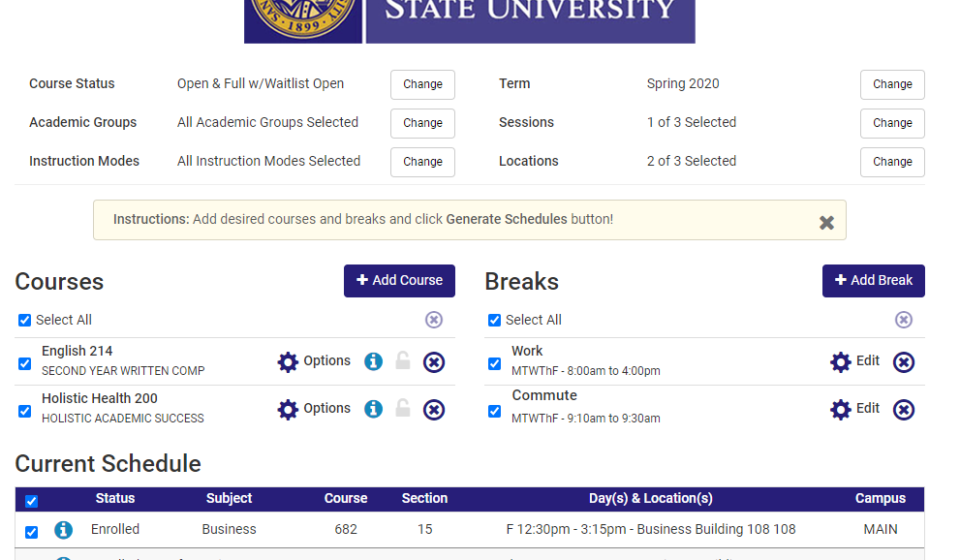Click 'HOLISTIC ACADEMIC SUCCESS' subtitle
Screen dimensions: 960x560
tap(122, 418)
